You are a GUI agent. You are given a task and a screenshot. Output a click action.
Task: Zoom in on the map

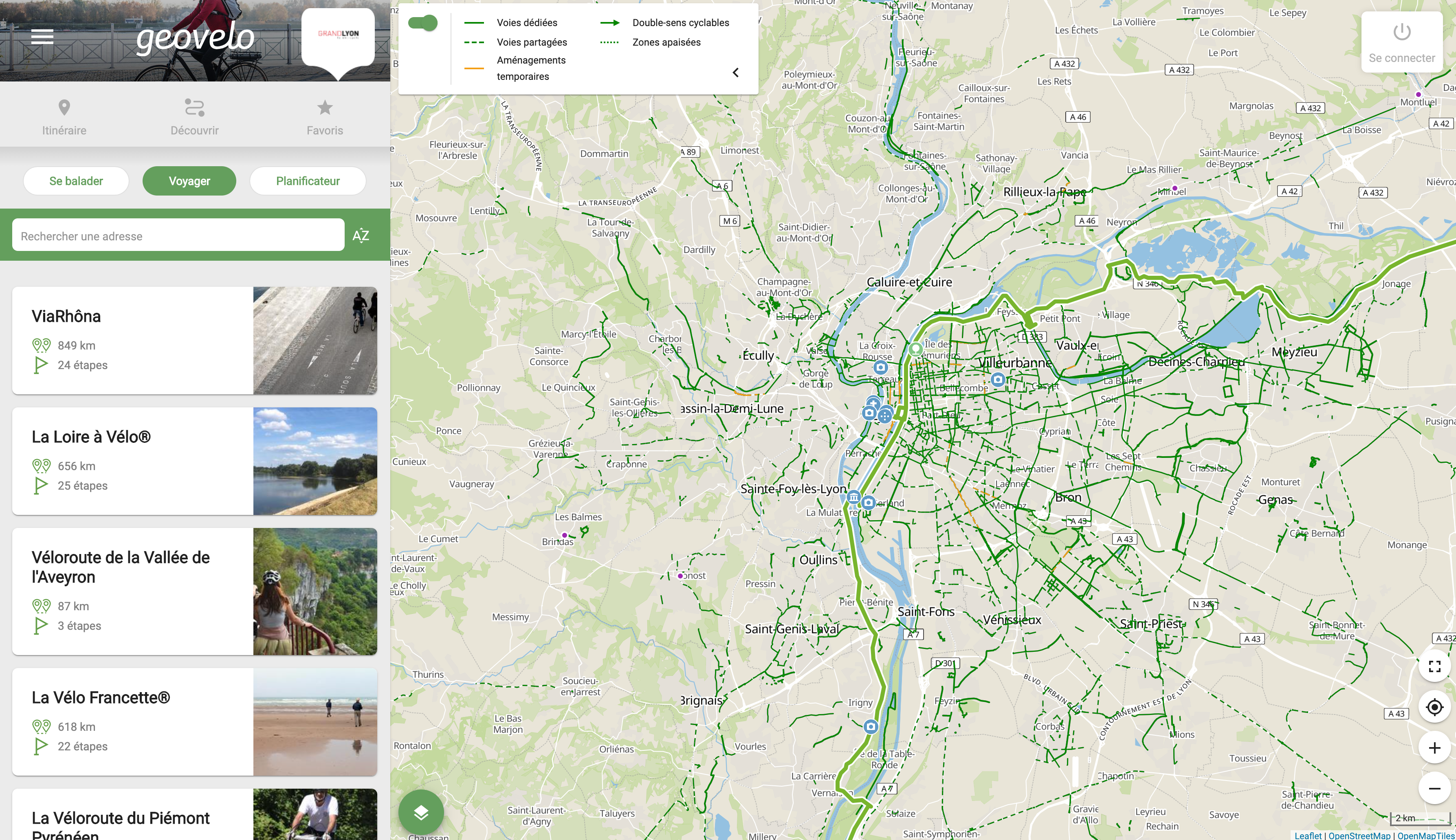point(1434,748)
